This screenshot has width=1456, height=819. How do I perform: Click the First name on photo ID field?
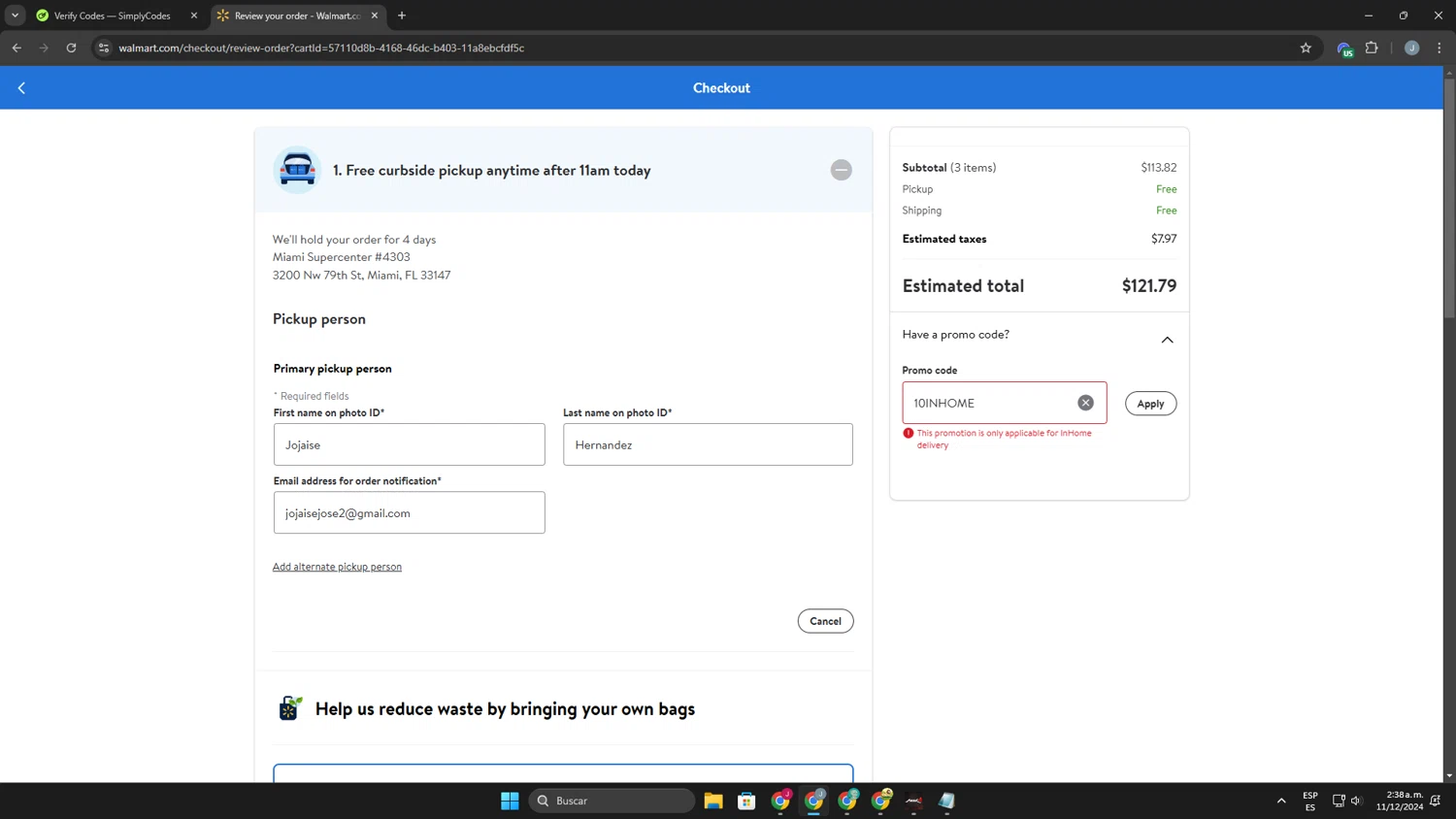tap(409, 444)
